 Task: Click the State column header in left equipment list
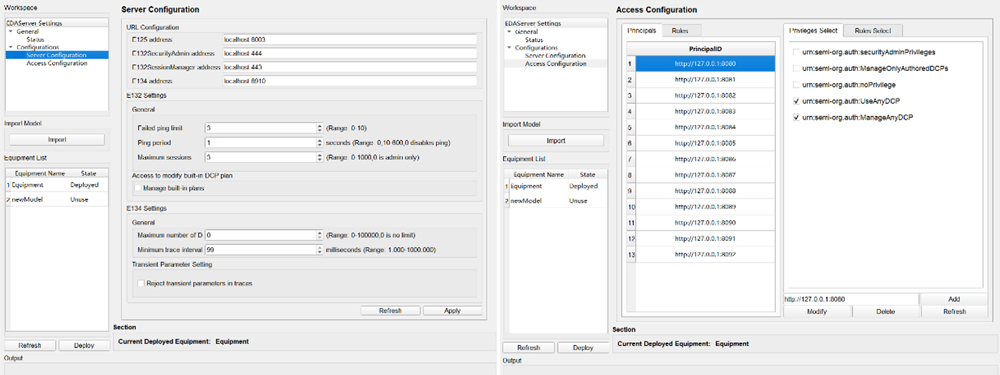88,173
